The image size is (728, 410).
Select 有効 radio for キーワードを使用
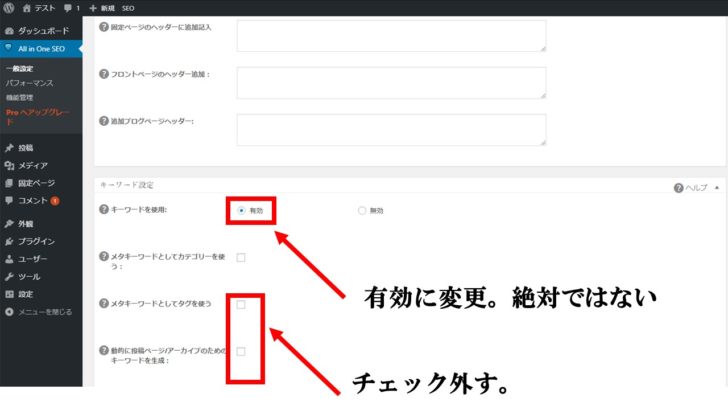(x=241, y=210)
